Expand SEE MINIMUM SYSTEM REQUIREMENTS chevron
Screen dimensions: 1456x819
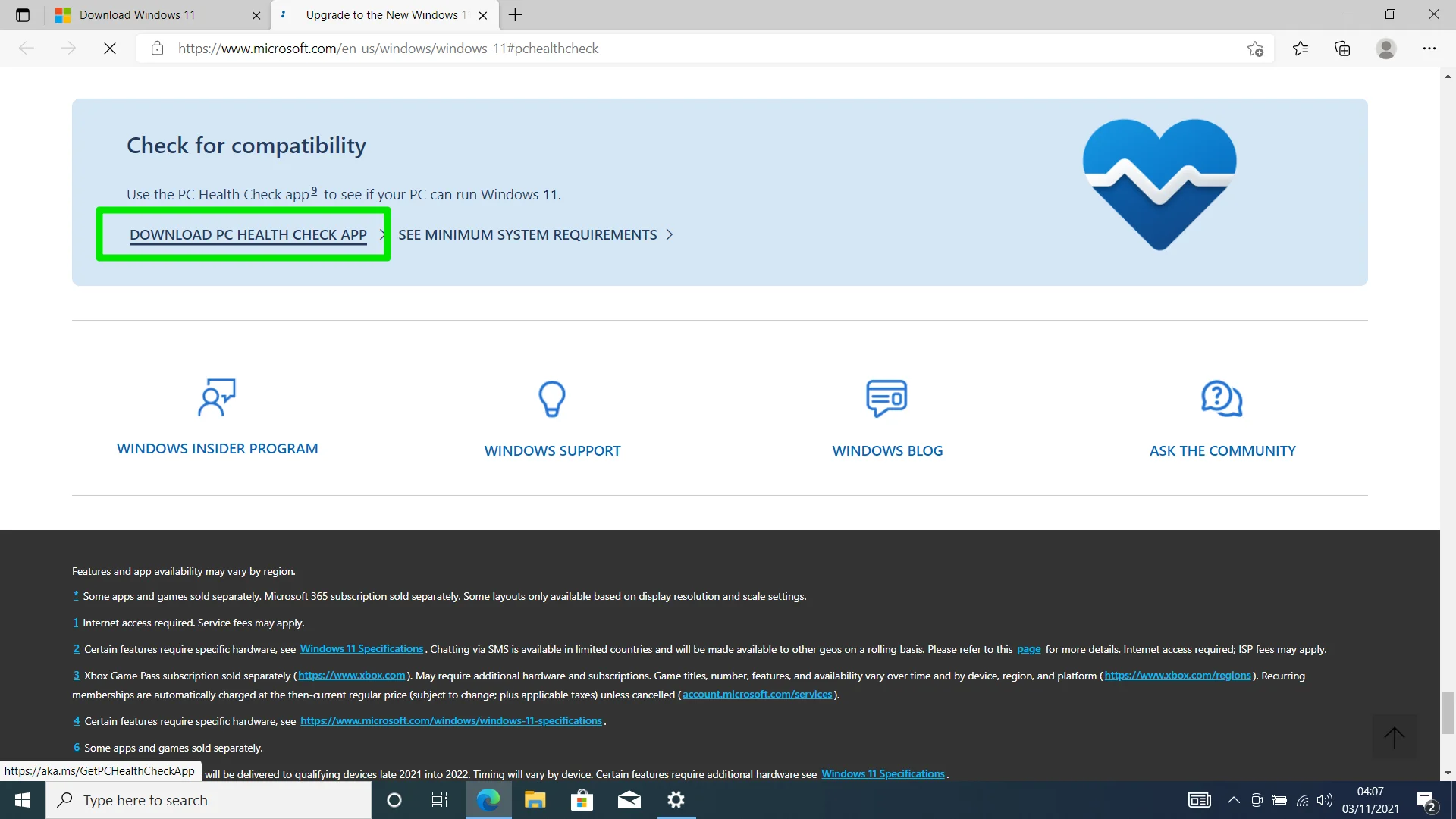tap(671, 234)
